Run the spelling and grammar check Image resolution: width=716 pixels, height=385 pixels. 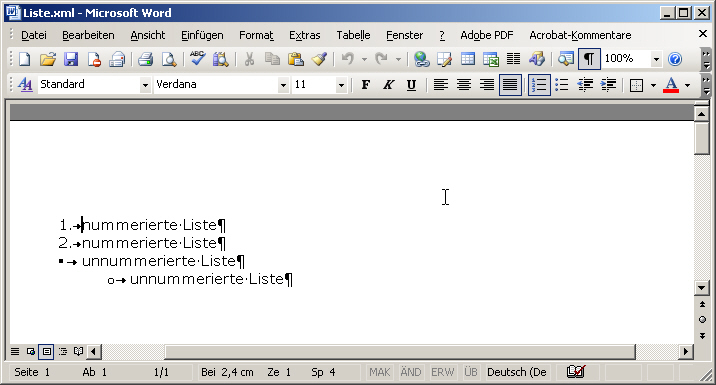pos(198,59)
